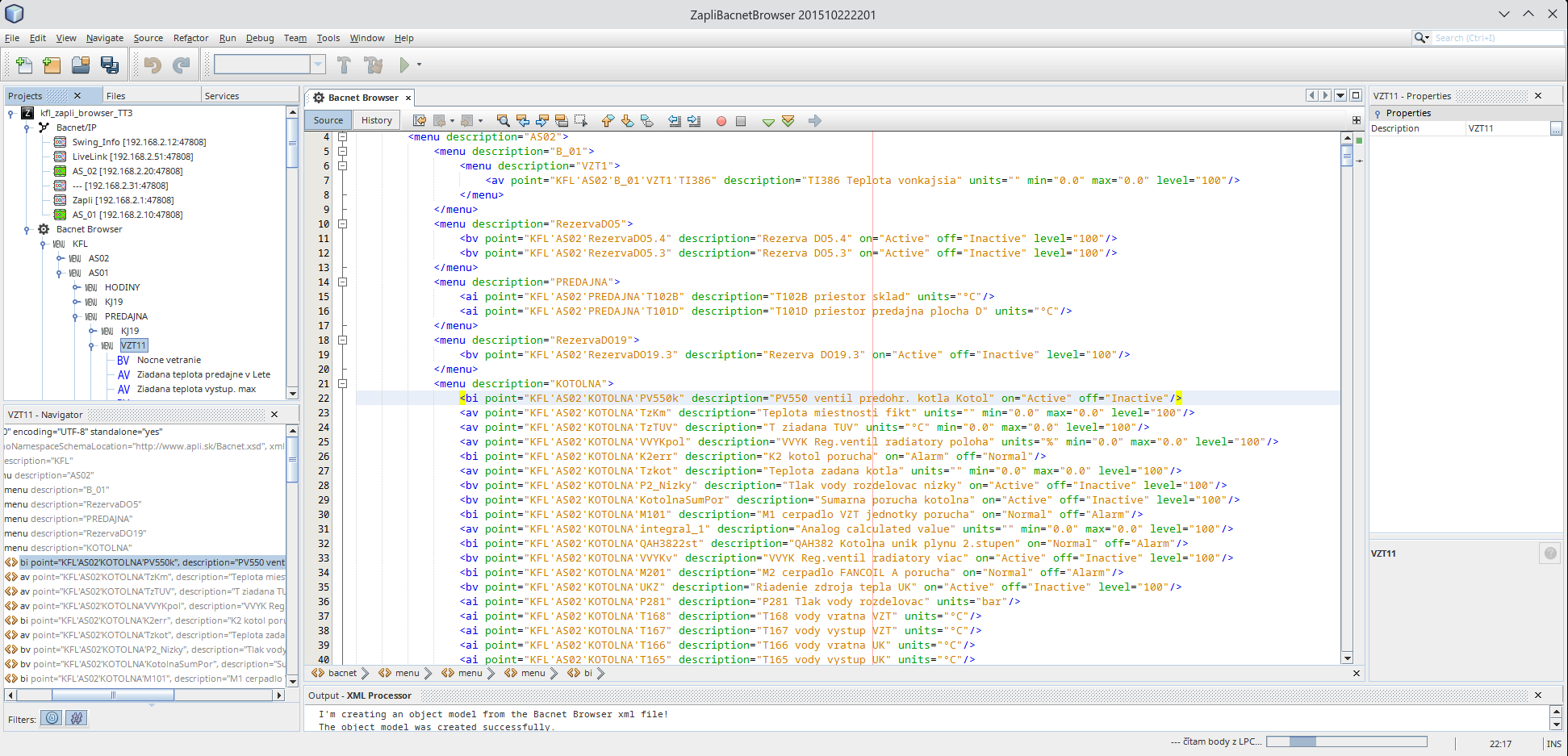Image resolution: width=1568 pixels, height=756 pixels.
Task: Switch to the Services tab
Action: [x=222, y=96]
